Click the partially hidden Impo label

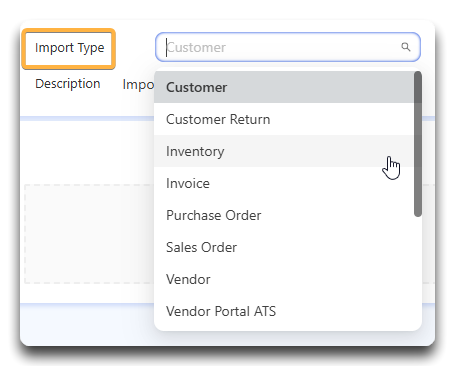[x=138, y=85]
